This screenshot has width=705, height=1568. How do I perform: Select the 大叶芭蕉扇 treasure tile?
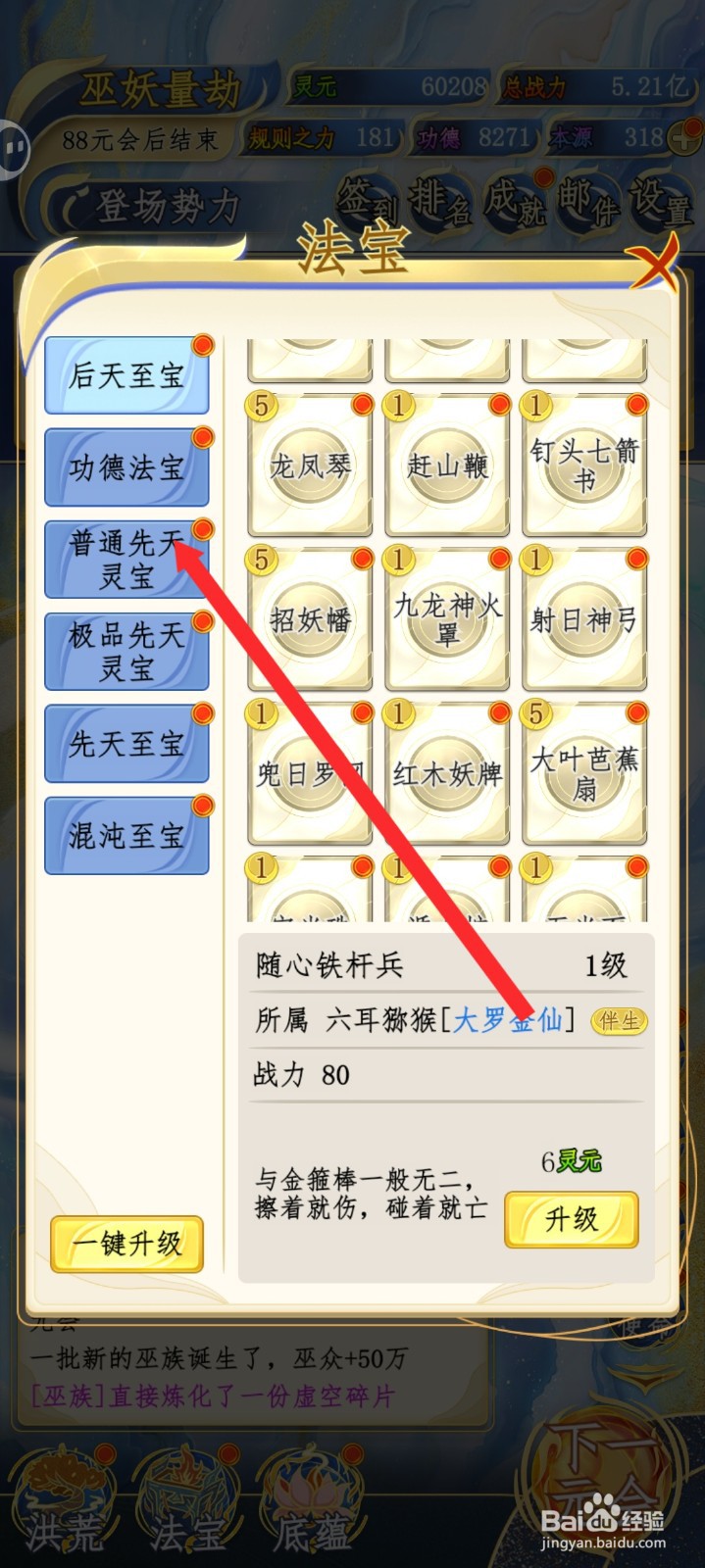[584, 774]
